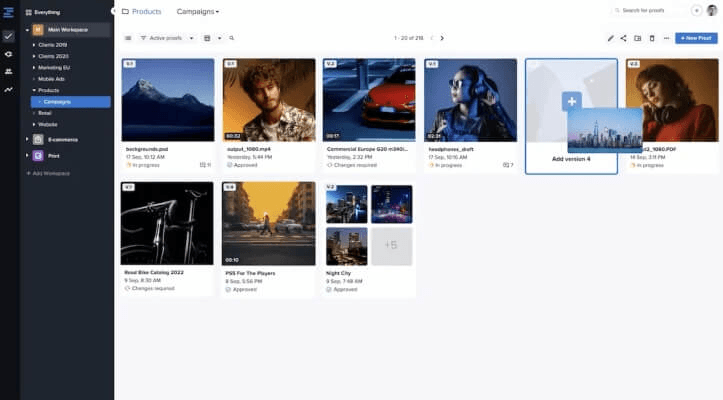Open the Active proofs filter dropdown
Viewport: 723px width, 400px height.
167,38
